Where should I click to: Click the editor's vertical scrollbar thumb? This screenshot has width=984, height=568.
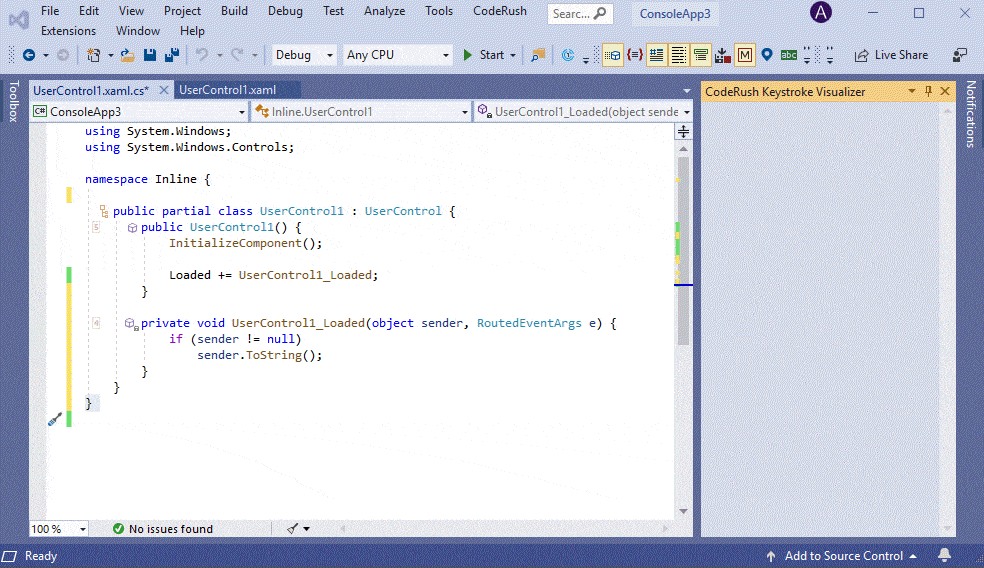(684, 250)
